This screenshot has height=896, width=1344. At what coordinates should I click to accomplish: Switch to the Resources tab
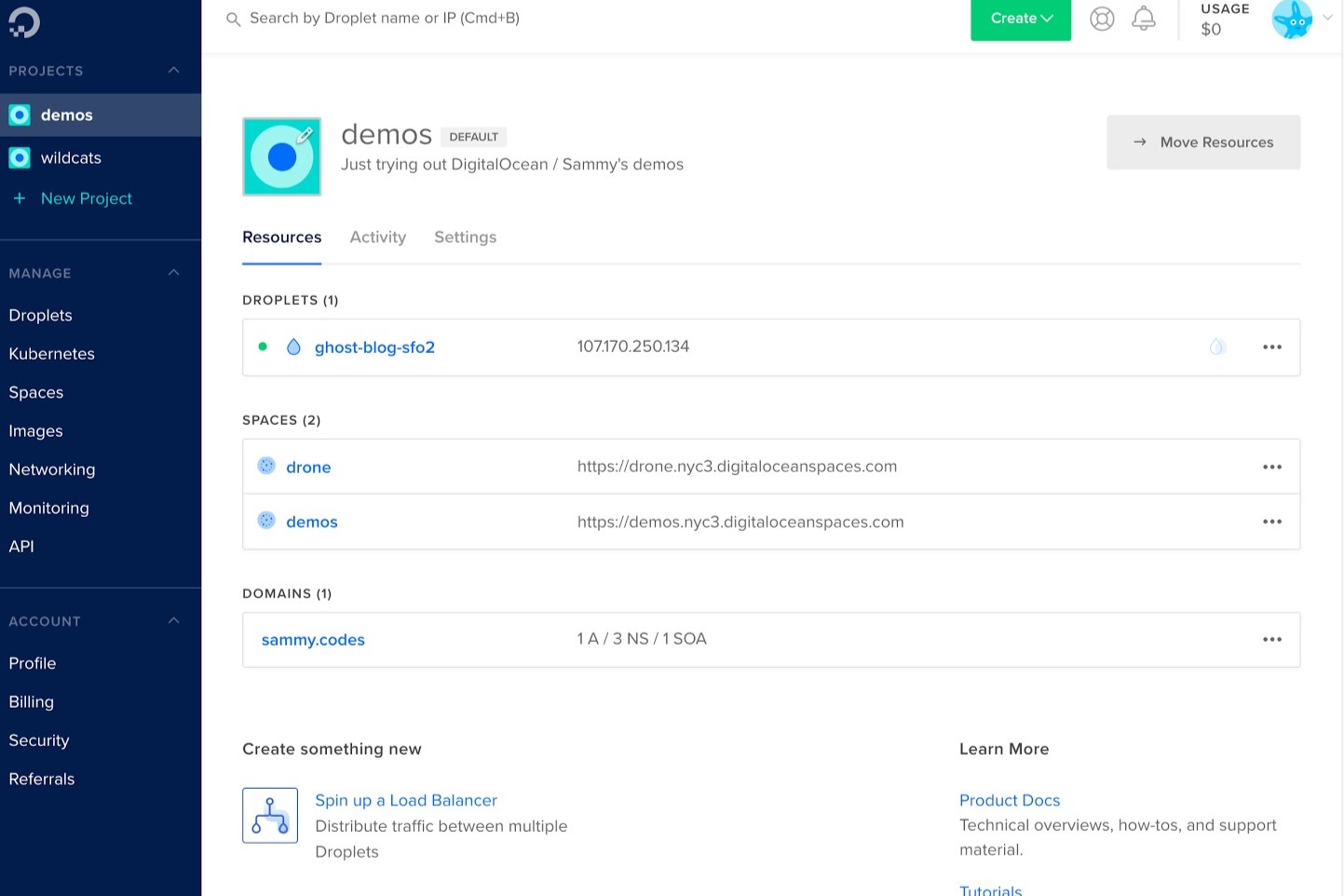281,238
